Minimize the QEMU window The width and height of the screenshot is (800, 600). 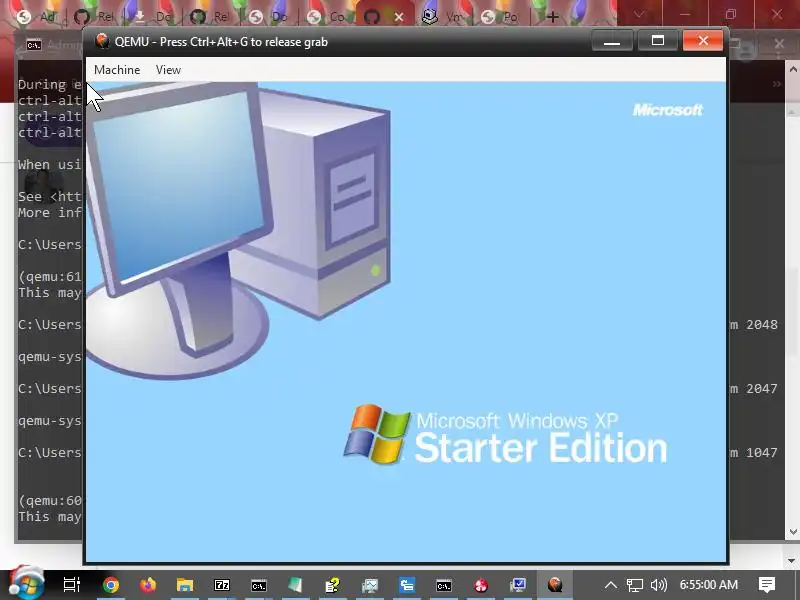[612, 41]
